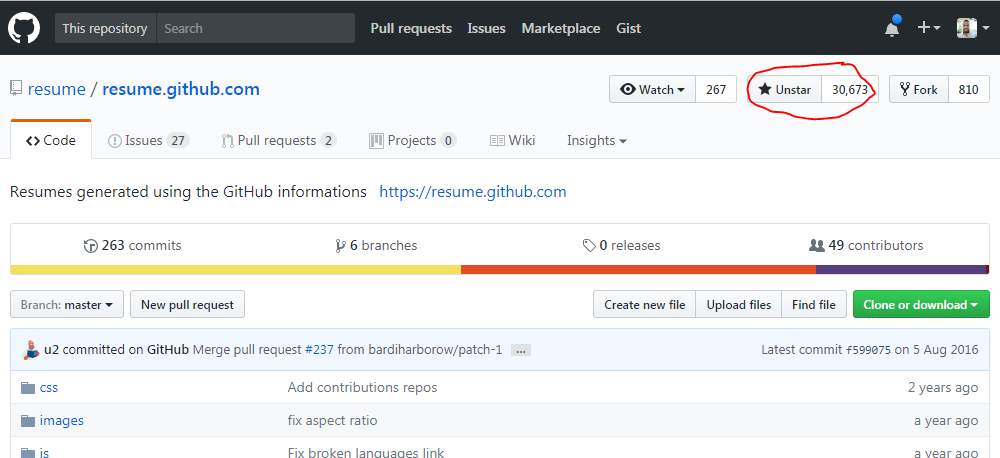Viewport: 1000px width, 458px height.
Task: View the 6 branches
Action: click(376, 245)
